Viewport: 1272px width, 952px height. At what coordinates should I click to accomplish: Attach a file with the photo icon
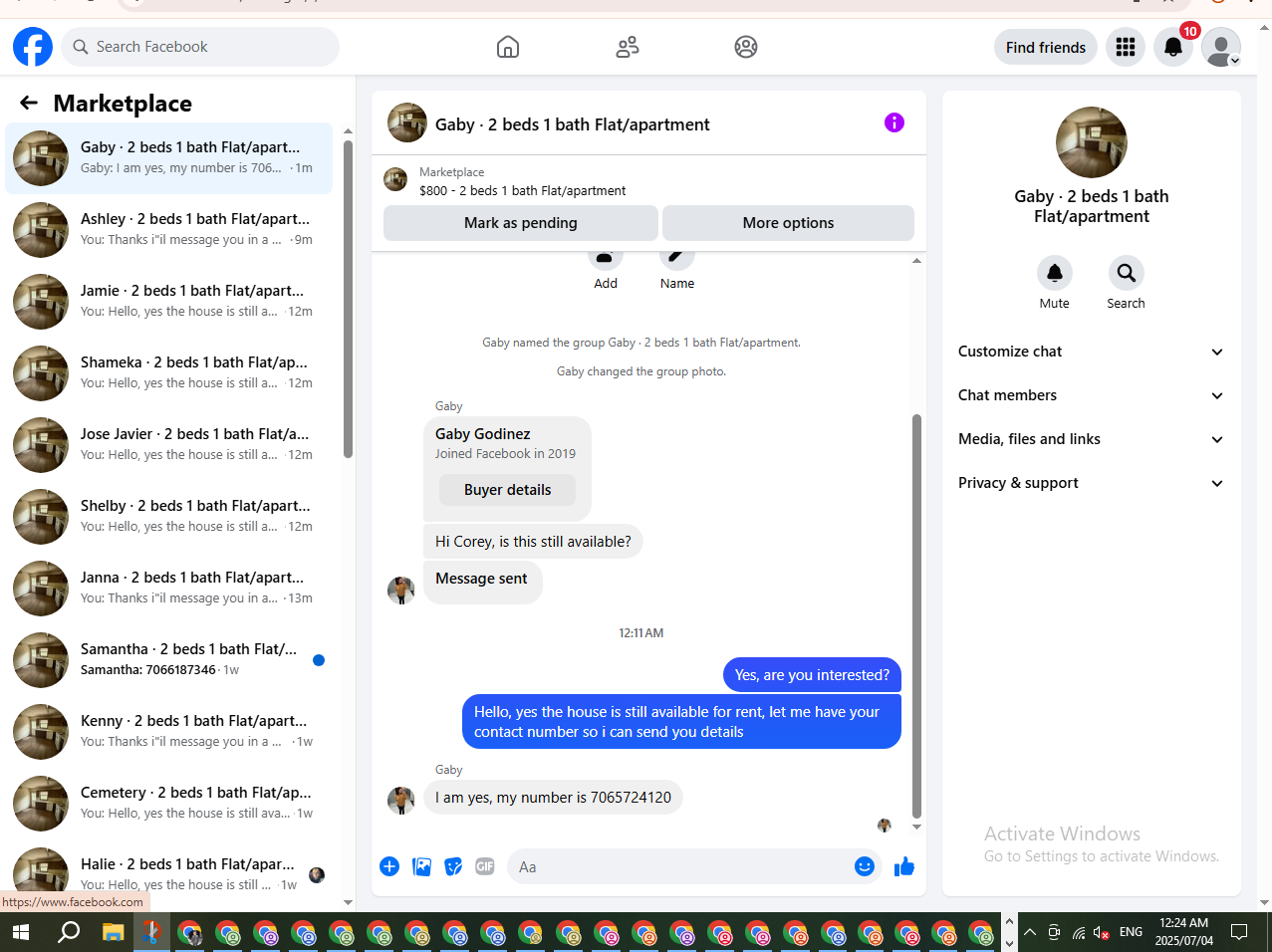coord(422,866)
